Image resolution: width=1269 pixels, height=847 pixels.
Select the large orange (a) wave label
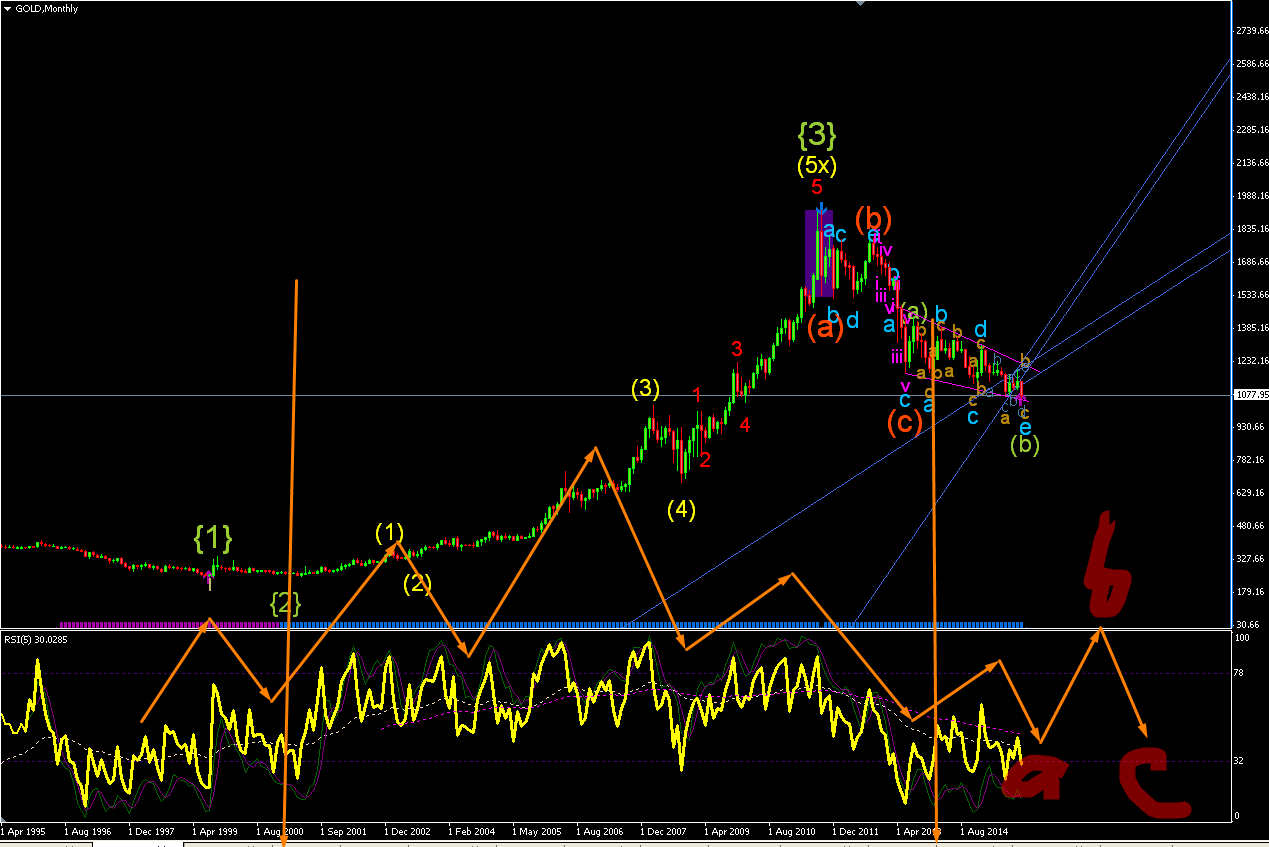click(826, 327)
